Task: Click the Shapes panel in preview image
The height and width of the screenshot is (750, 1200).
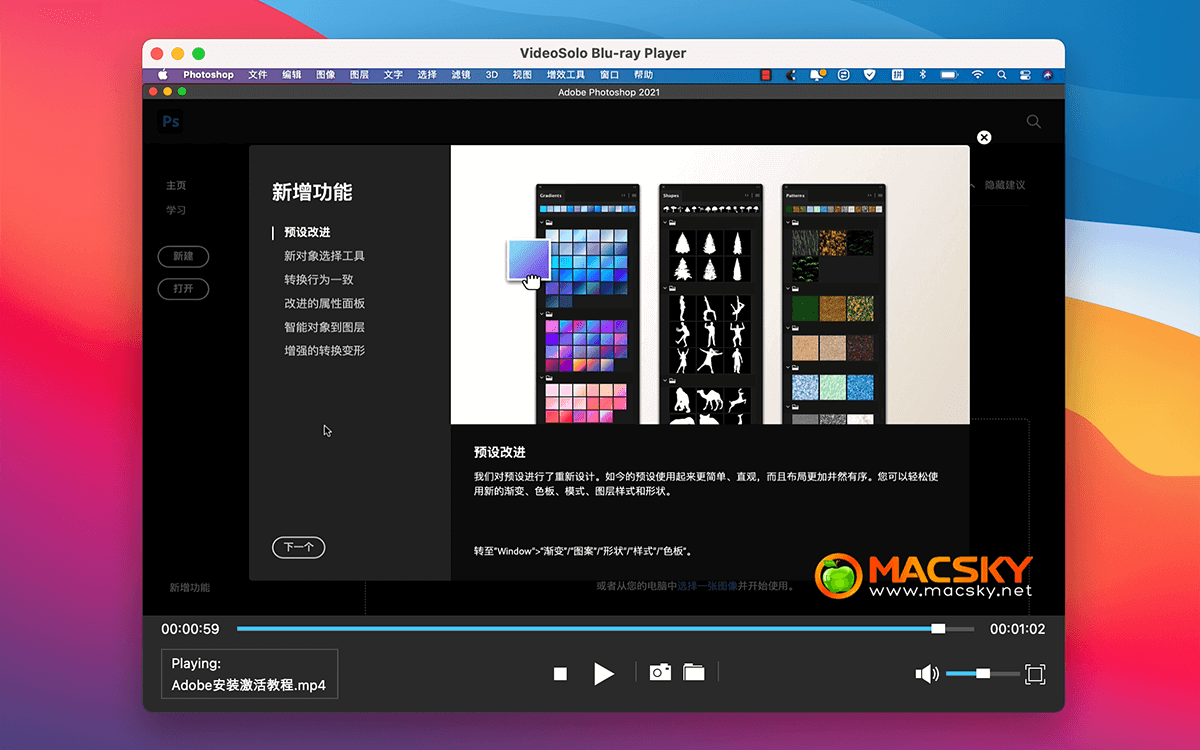Action: click(x=711, y=304)
